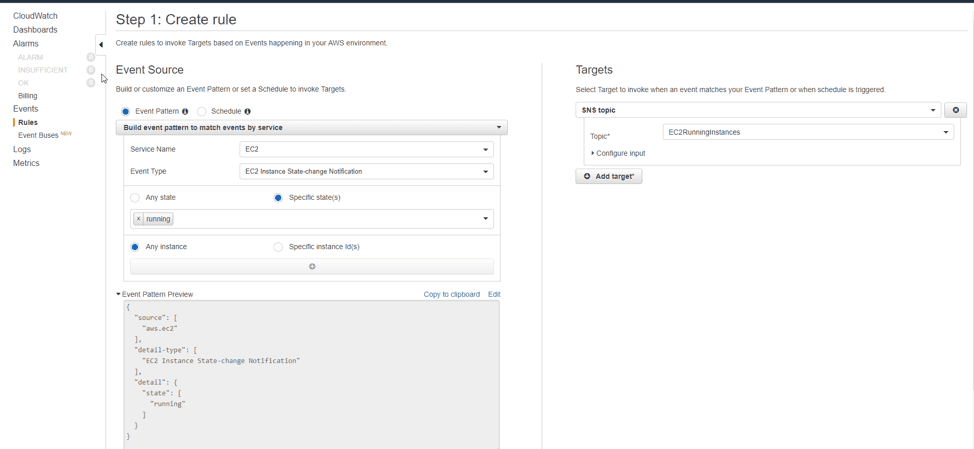Go to ALARM state alarms
The height and width of the screenshot is (449, 974).
(30, 57)
